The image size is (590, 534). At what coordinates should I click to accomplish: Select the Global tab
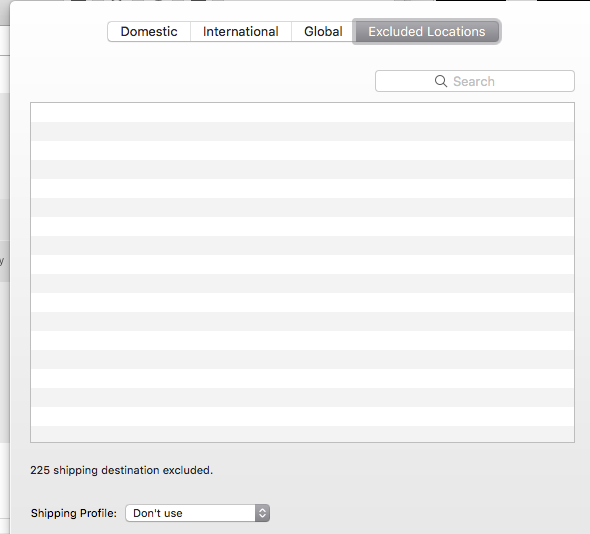pyautogui.click(x=323, y=32)
